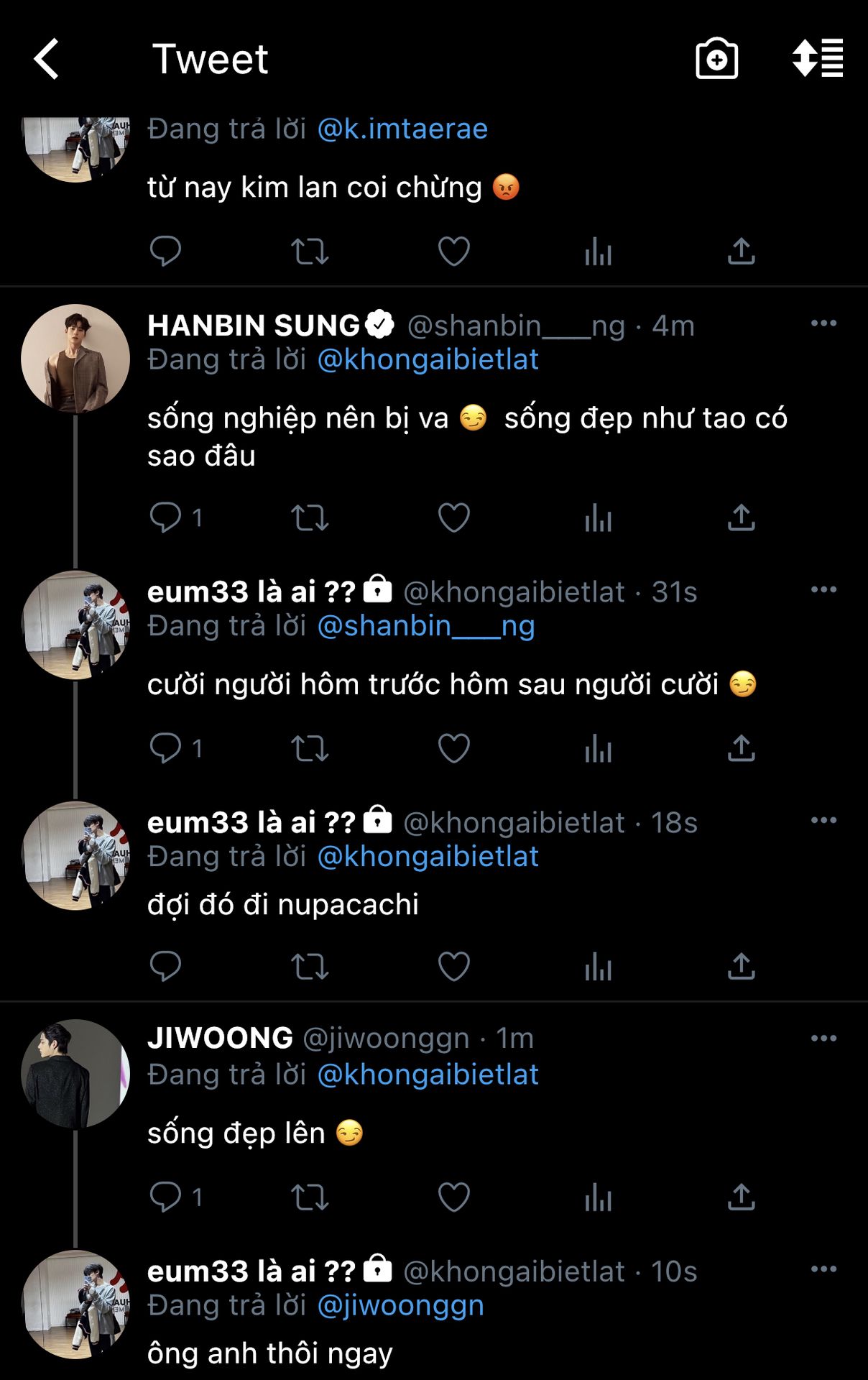Share the "đợi đó đi nupacachi" tweet
The image size is (868, 1380).
coord(741,967)
